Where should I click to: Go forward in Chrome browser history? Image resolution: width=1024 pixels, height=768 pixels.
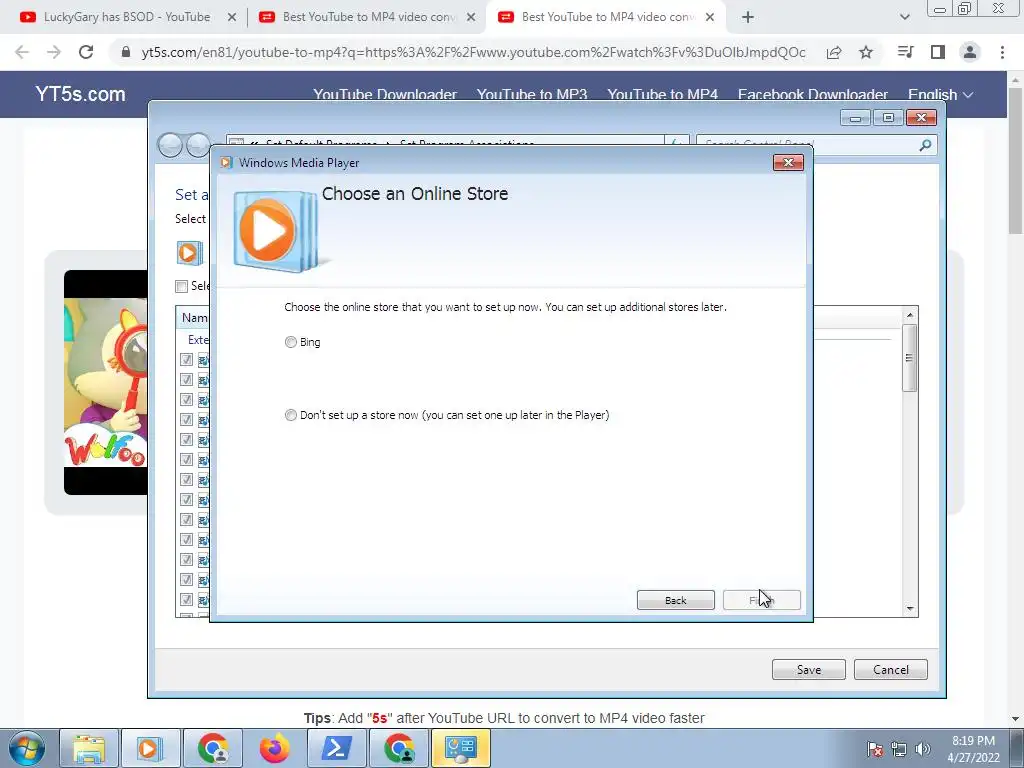[54, 52]
